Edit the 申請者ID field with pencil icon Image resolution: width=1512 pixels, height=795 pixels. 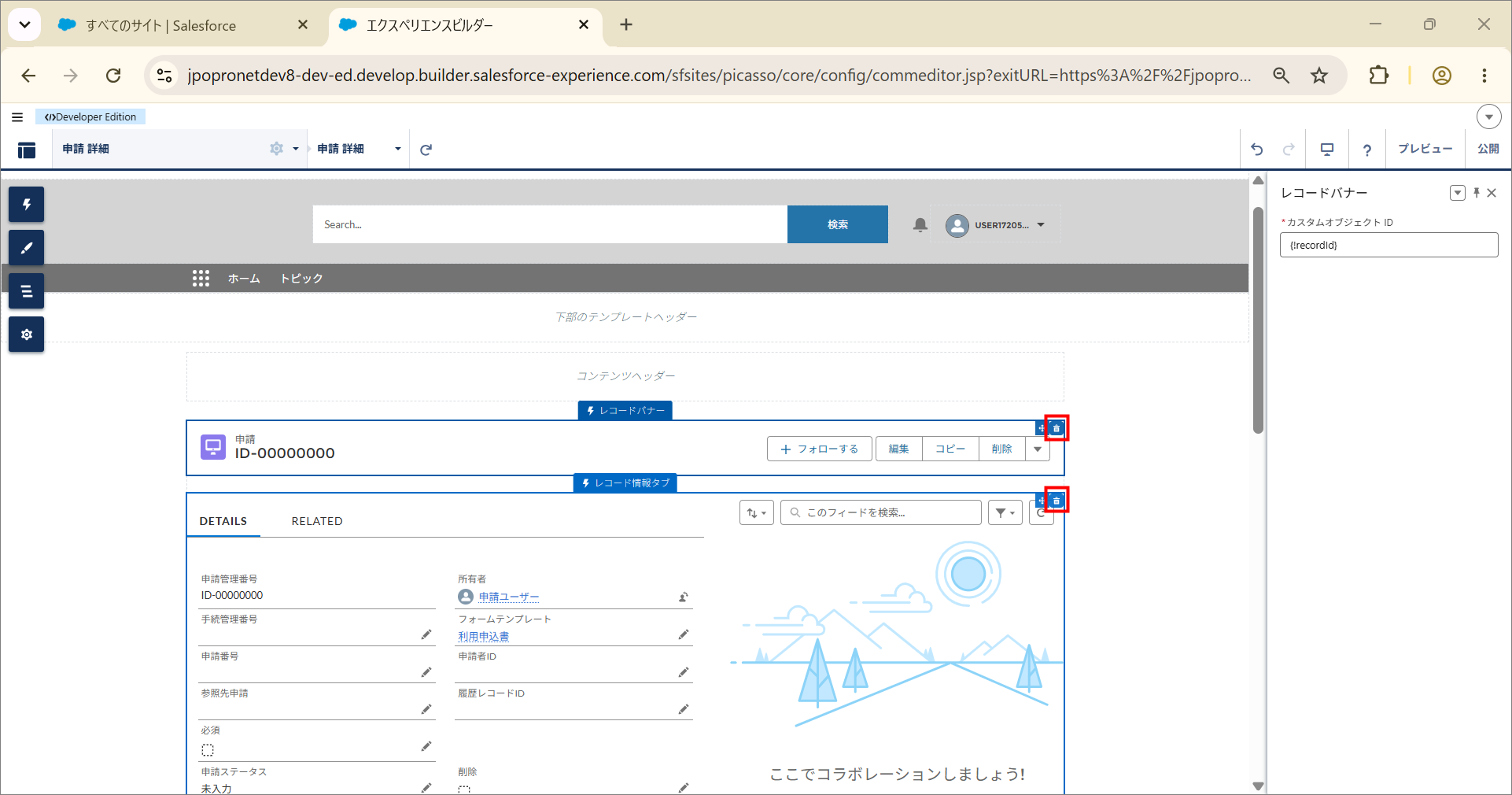click(684, 671)
